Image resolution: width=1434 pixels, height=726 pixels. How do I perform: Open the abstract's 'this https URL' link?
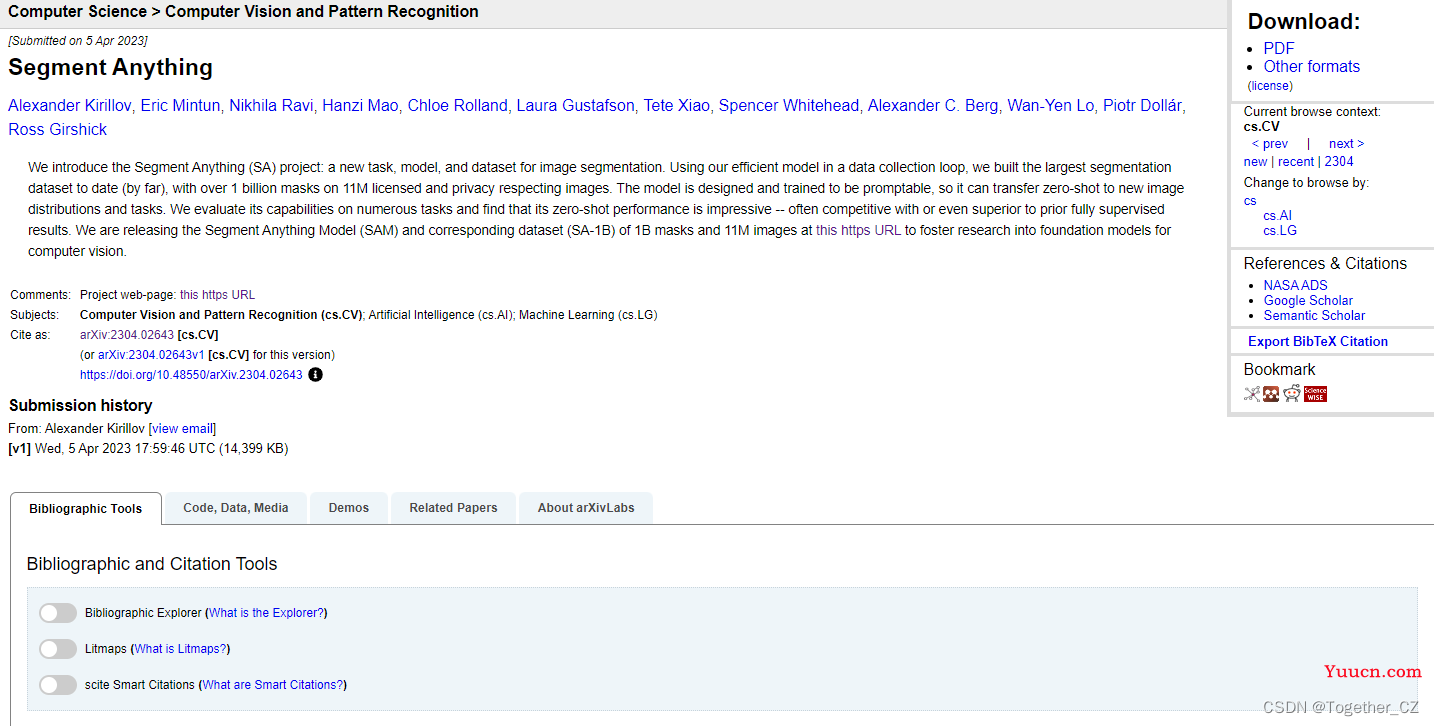(858, 231)
